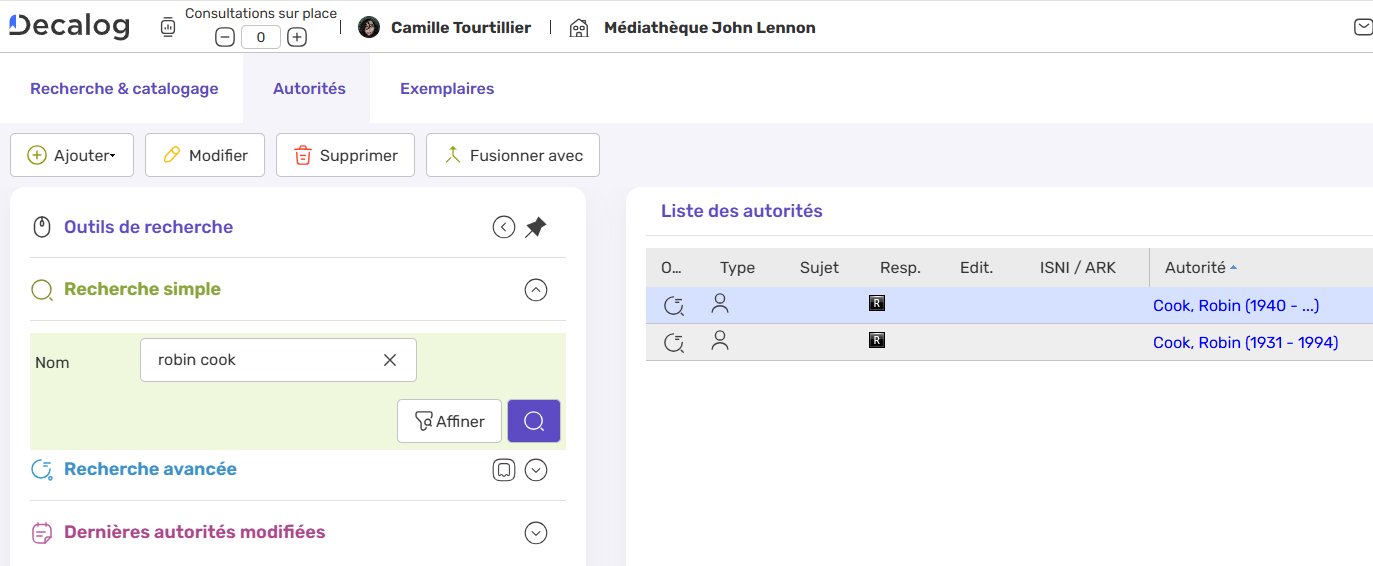Sort by the O... column header

tap(671, 267)
